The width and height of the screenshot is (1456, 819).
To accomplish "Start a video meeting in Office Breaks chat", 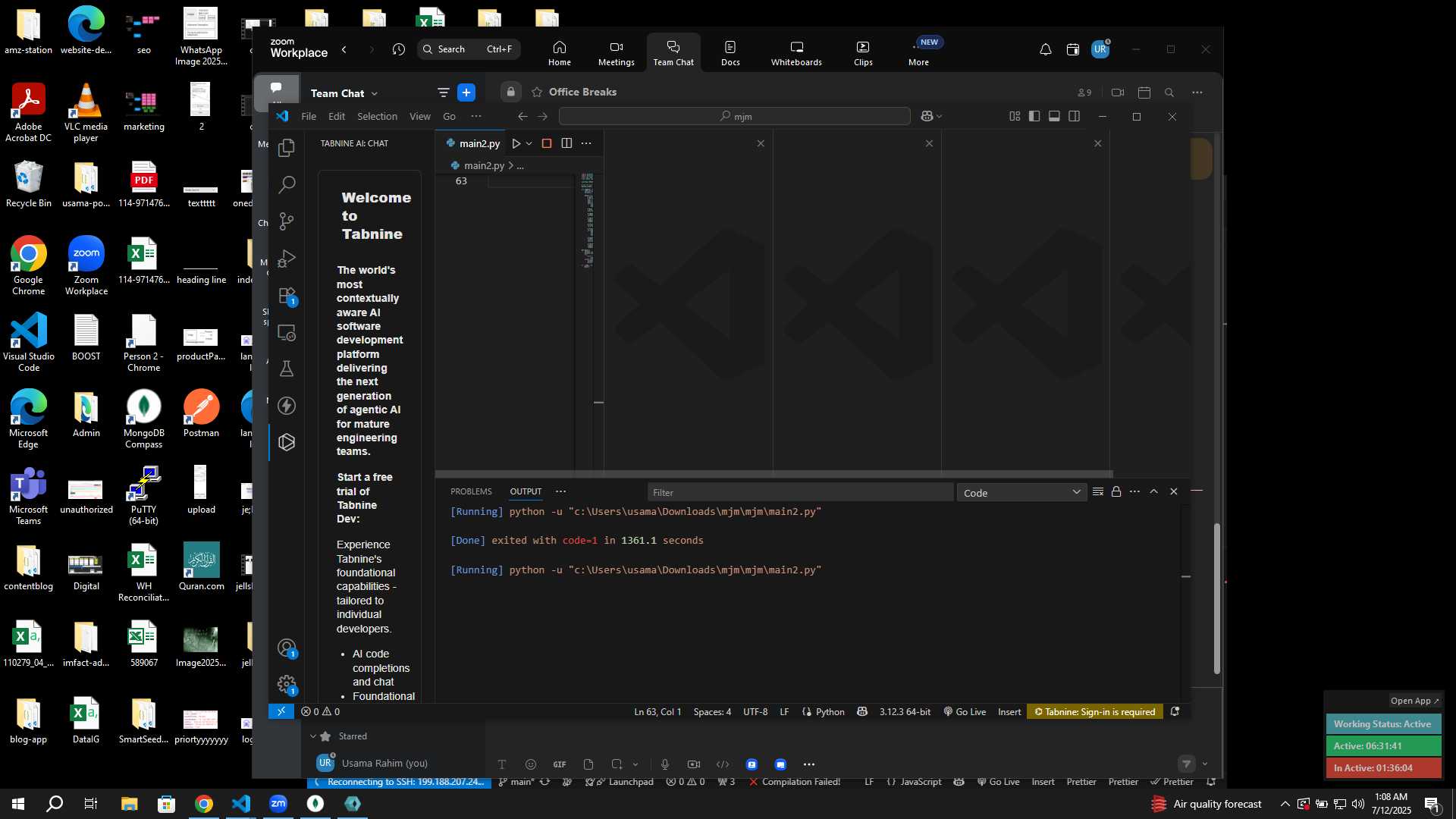I will coord(1118,93).
